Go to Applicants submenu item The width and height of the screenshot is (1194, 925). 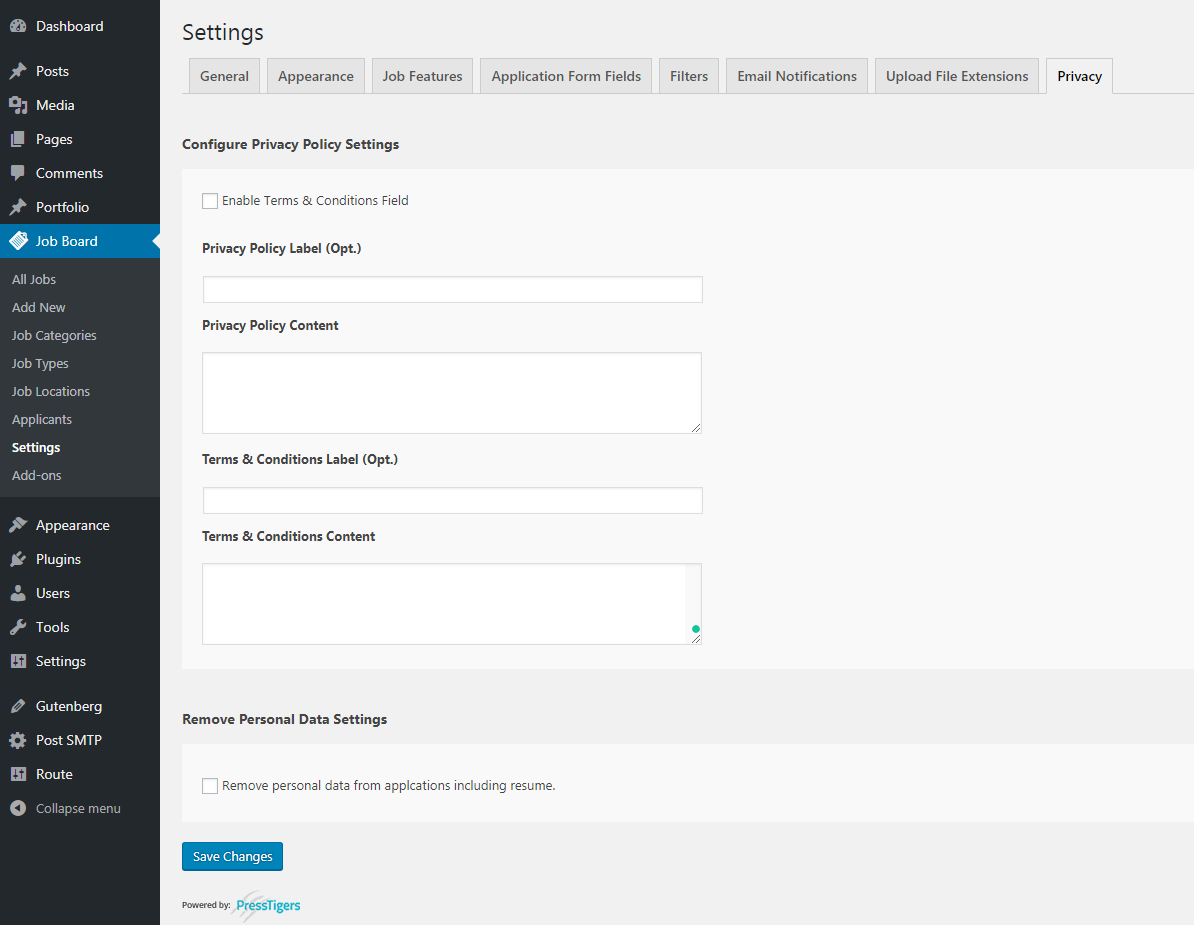coord(42,419)
